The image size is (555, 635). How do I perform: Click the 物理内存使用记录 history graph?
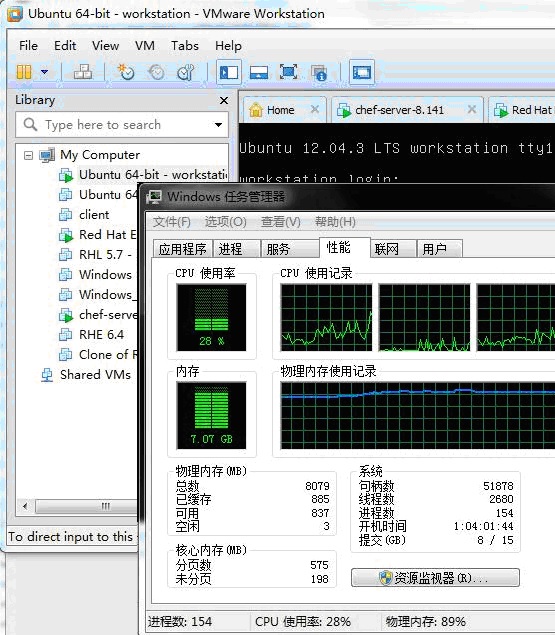point(418,416)
